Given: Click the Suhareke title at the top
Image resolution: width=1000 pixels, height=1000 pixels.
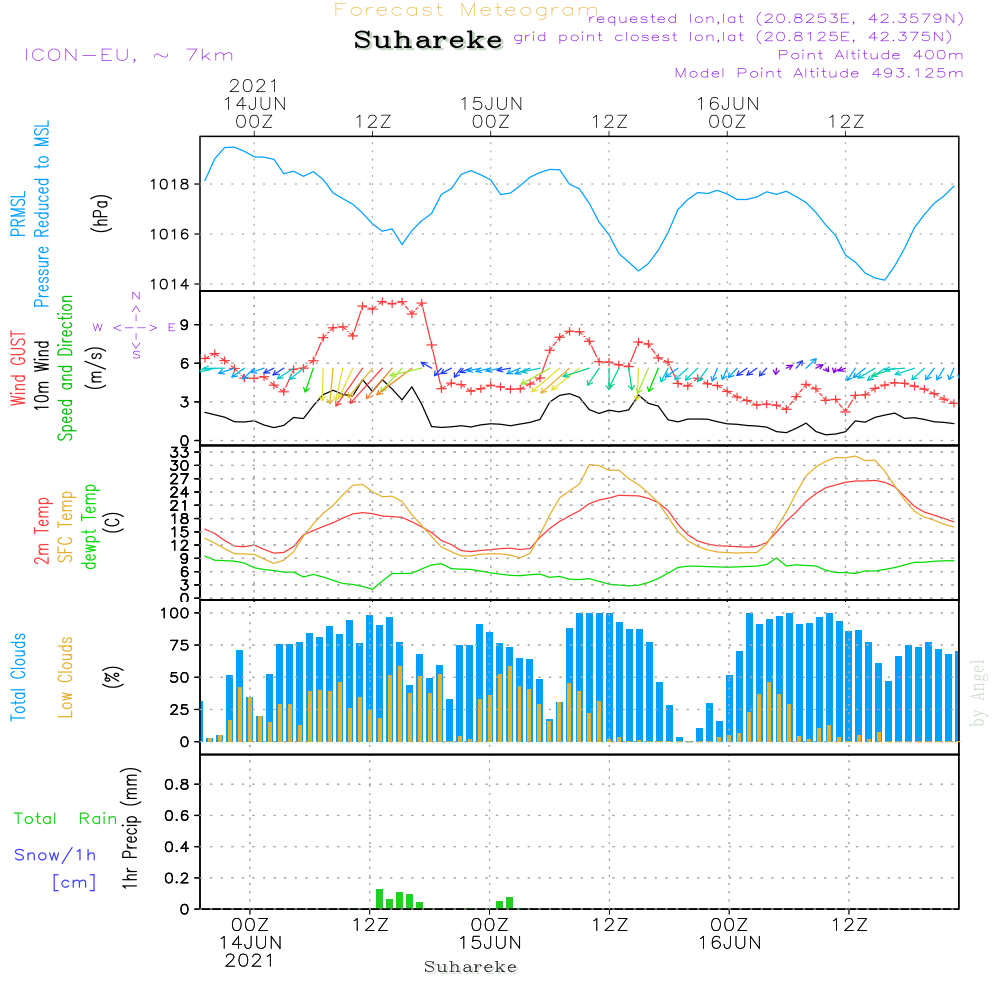Looking at the screenshot, I should coord(428,40).
